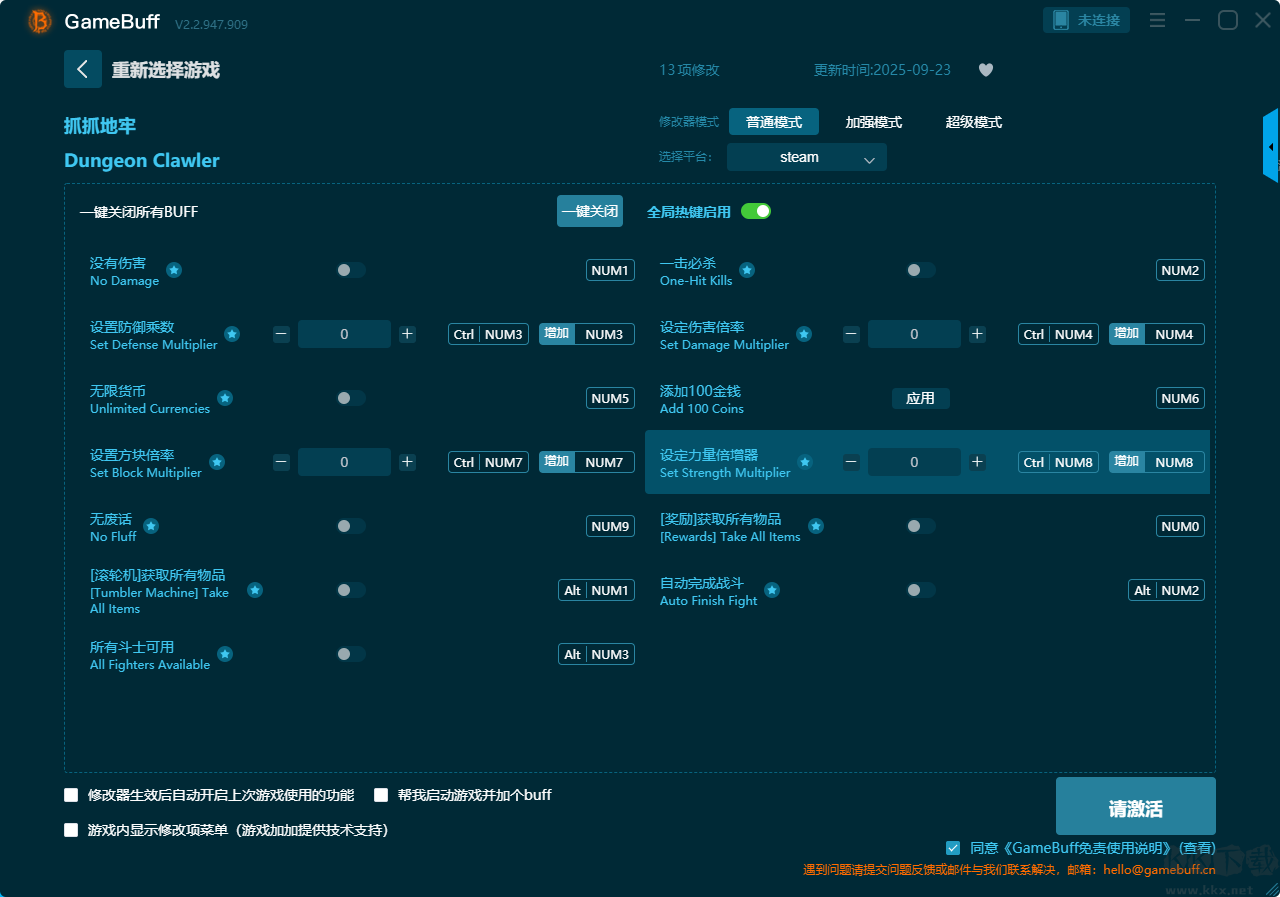Open the steam platform dropdown
This screenshot has width=1280, height=897.
pyautogui.click(x=806, y=157)
